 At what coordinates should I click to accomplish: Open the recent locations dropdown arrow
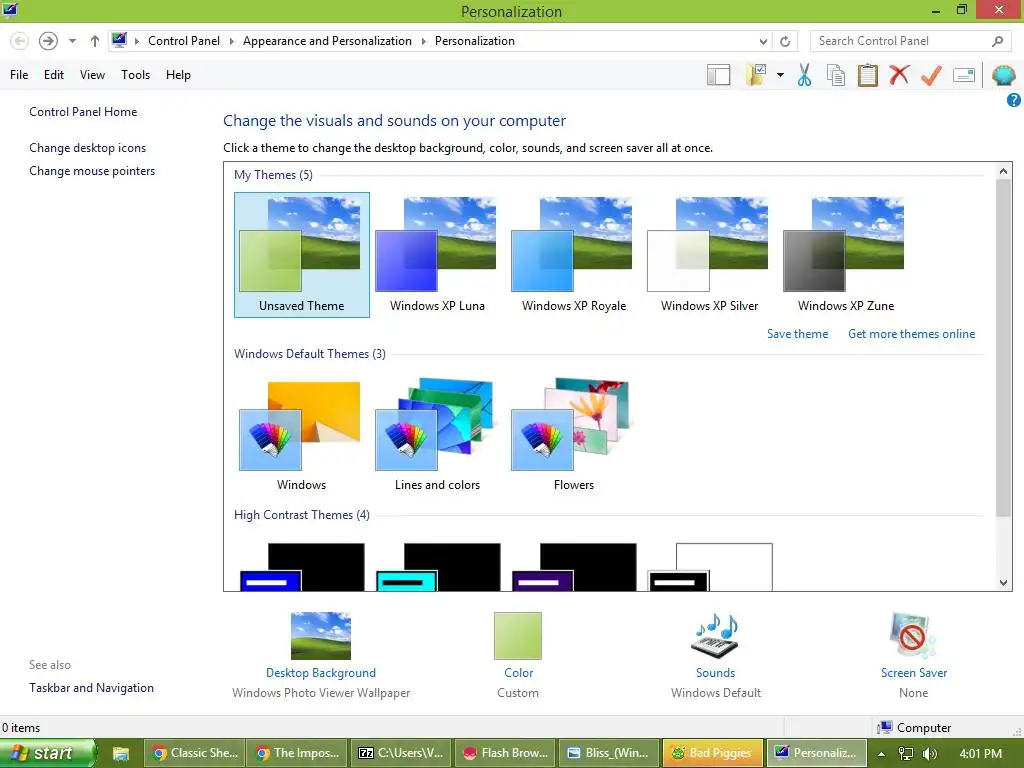pos(72,41)
